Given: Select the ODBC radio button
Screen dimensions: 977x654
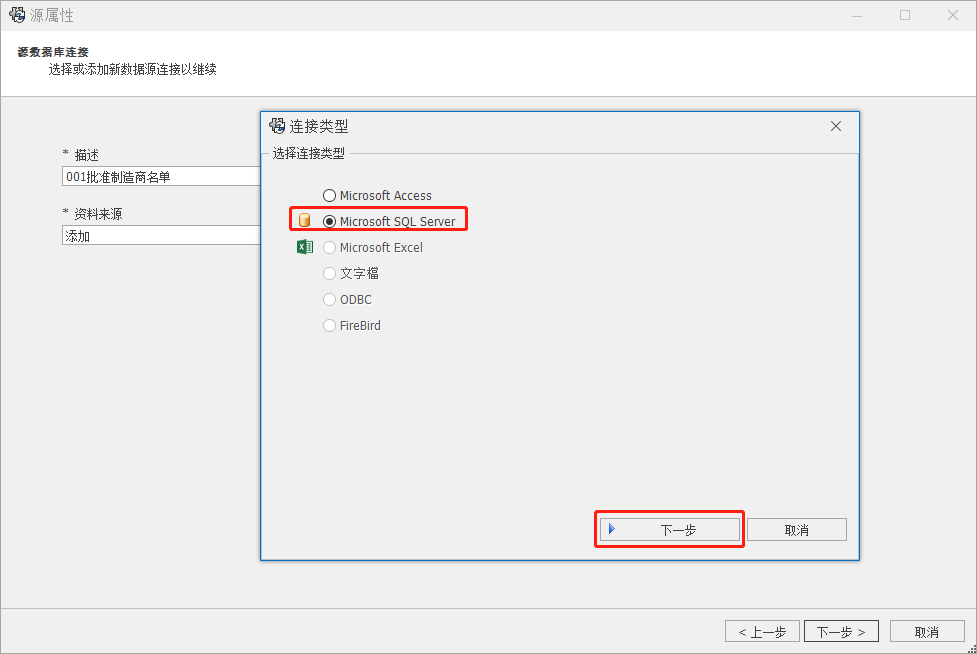Looking at the screenshot, I should (330, 299).
